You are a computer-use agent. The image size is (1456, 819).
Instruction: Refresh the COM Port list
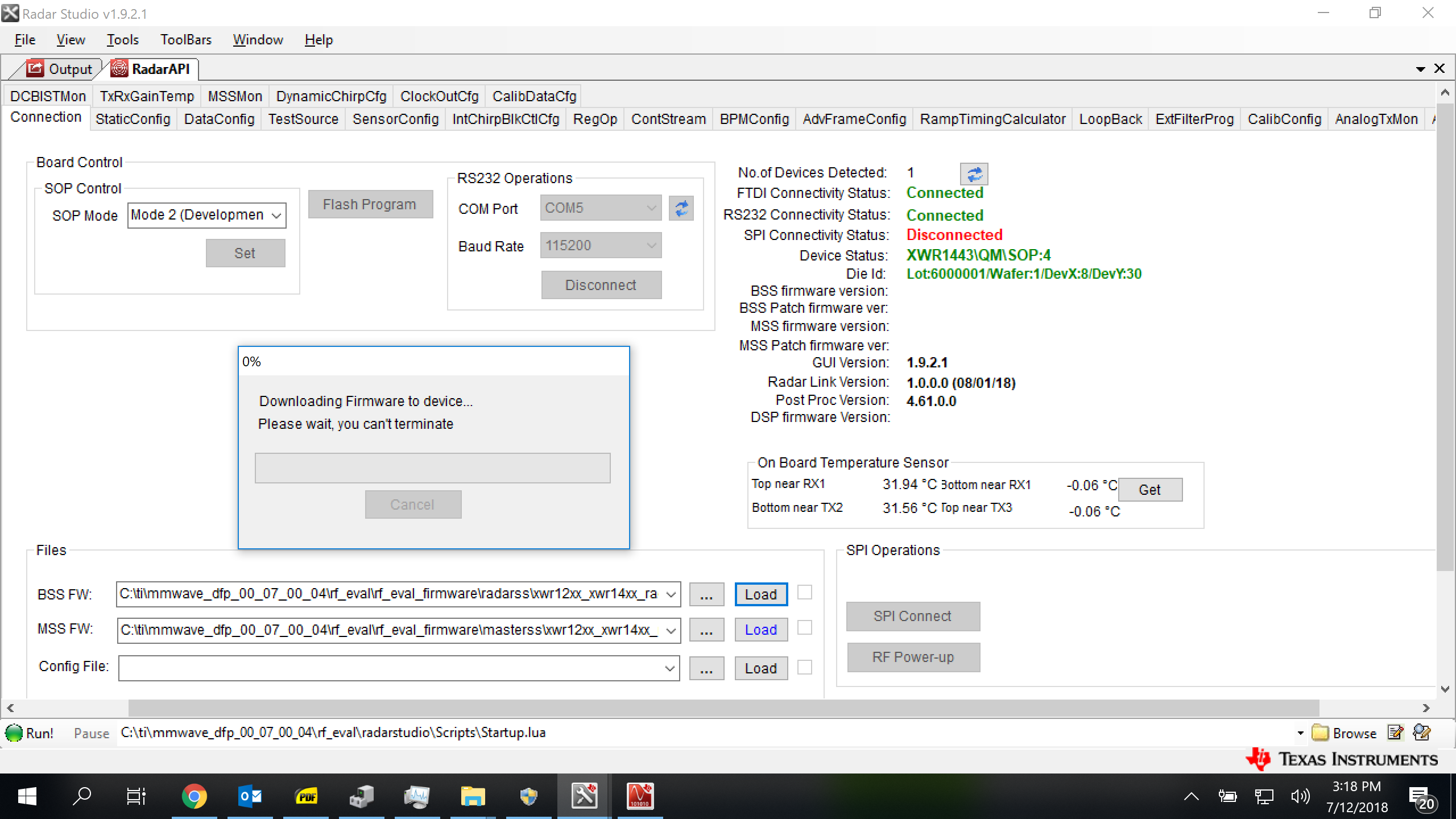[681, 208]
